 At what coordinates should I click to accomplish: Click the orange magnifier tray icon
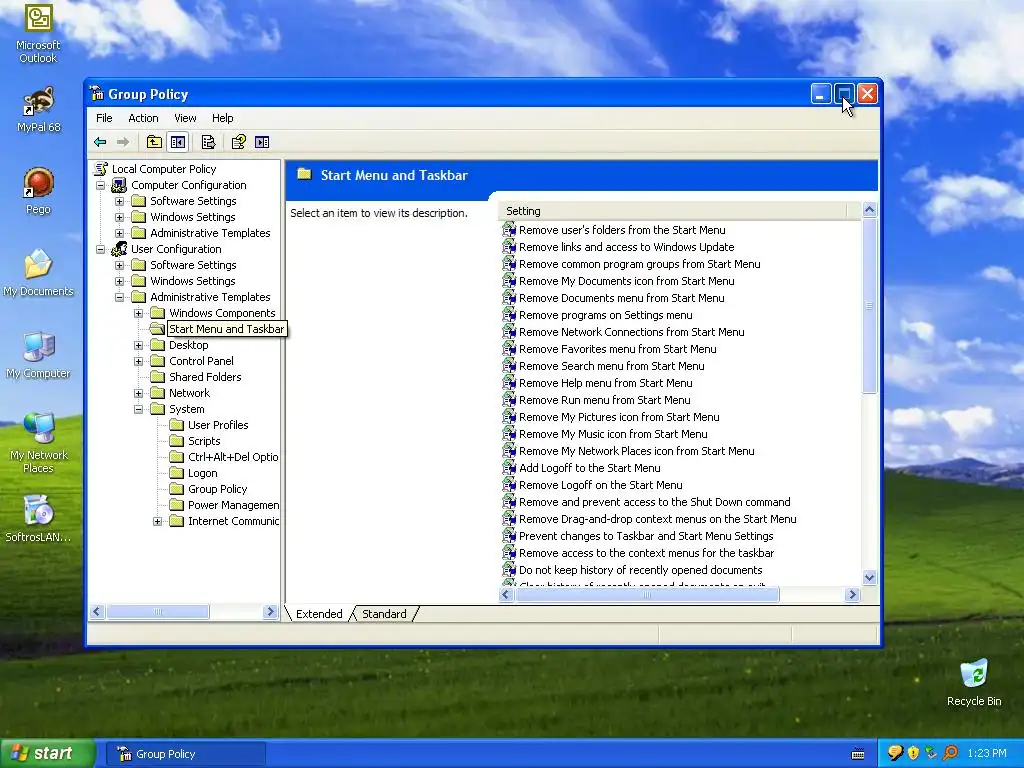950,753
